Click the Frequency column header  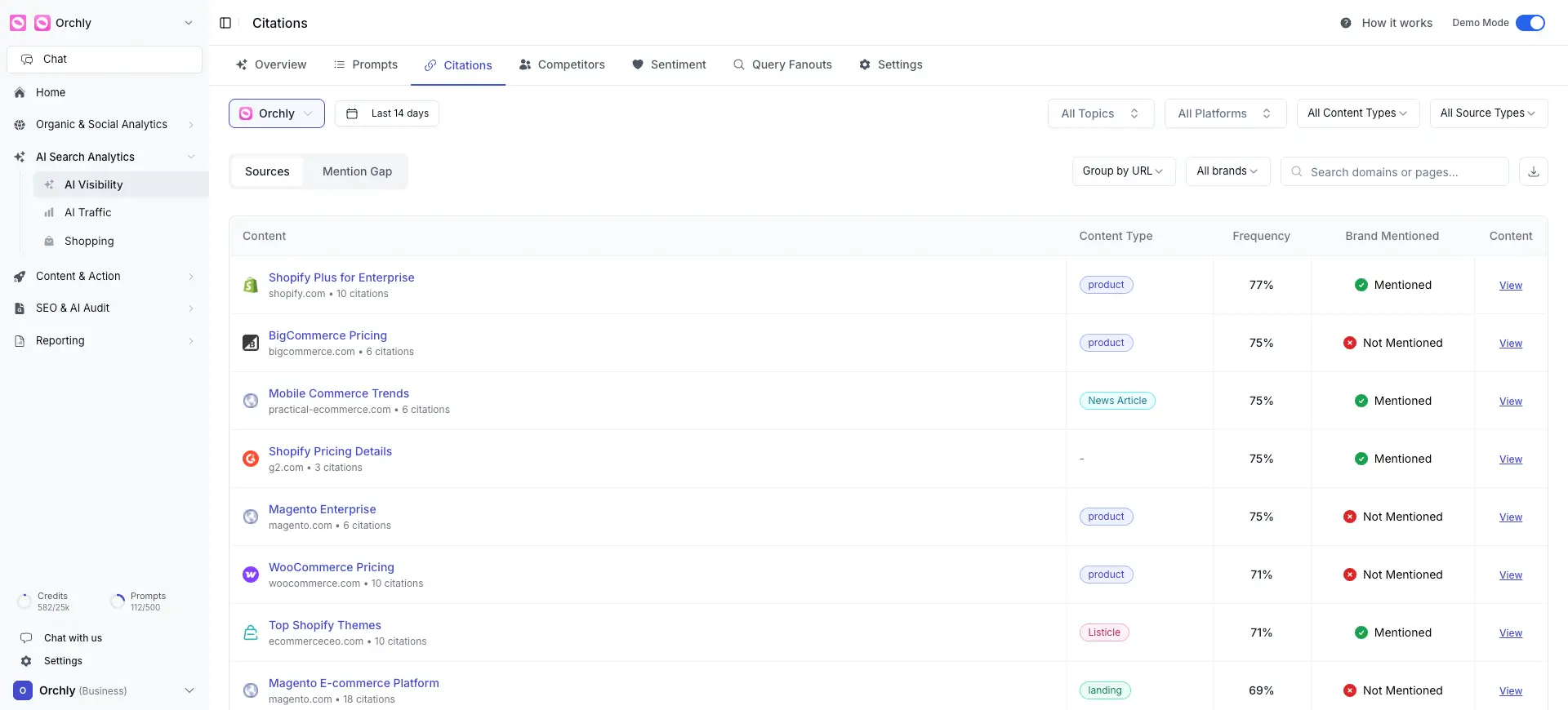[1261, 236]
